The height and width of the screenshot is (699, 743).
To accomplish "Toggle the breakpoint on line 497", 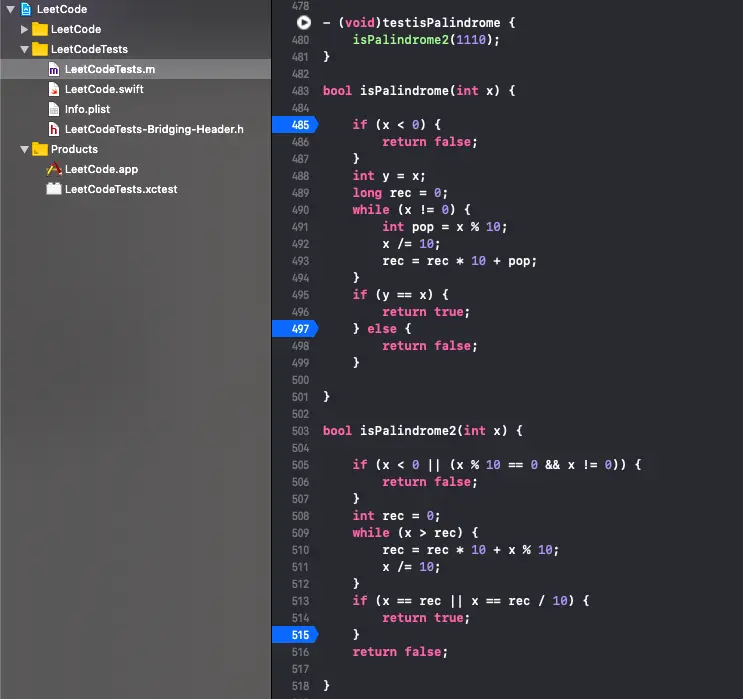I will point(295,328).
